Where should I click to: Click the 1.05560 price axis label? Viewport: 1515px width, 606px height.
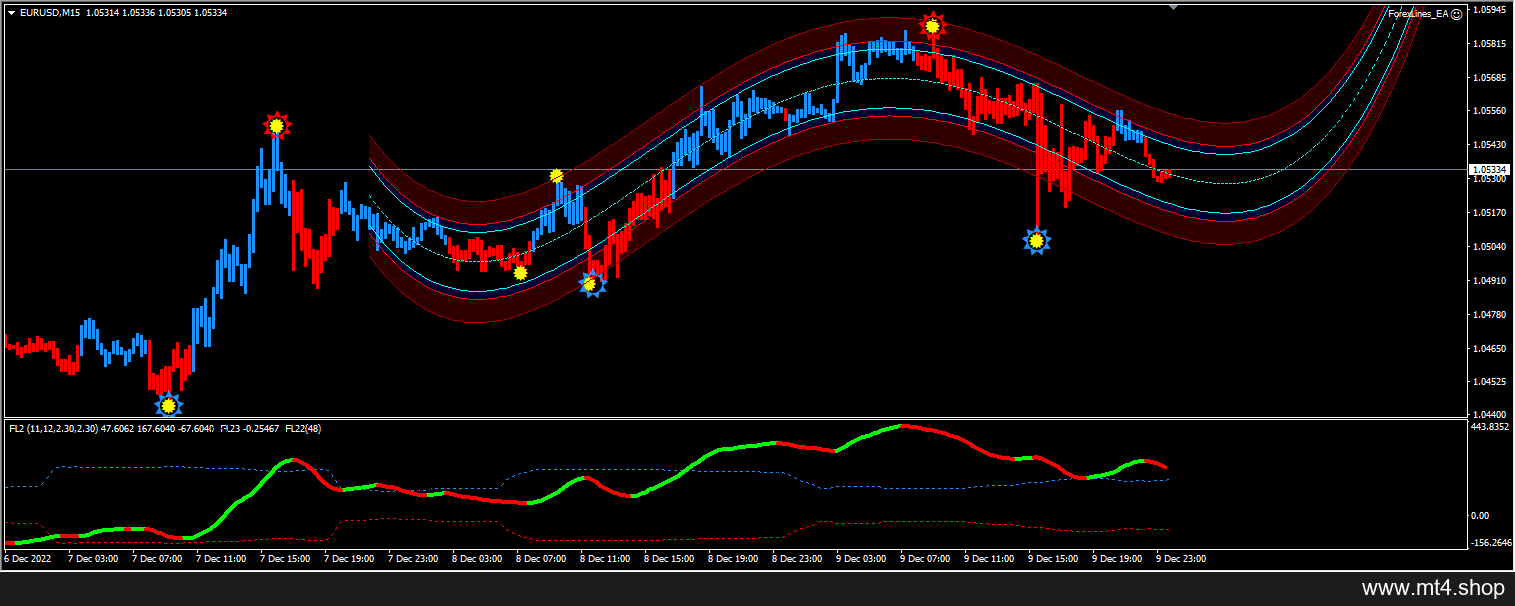(x=1489, y=111)
